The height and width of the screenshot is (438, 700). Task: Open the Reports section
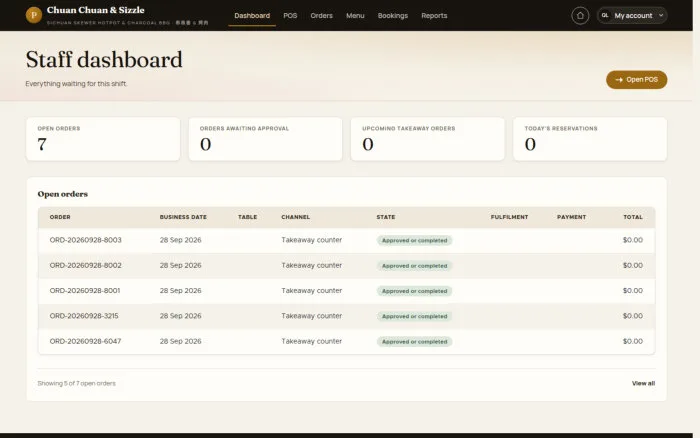click(x=434, y=16)
